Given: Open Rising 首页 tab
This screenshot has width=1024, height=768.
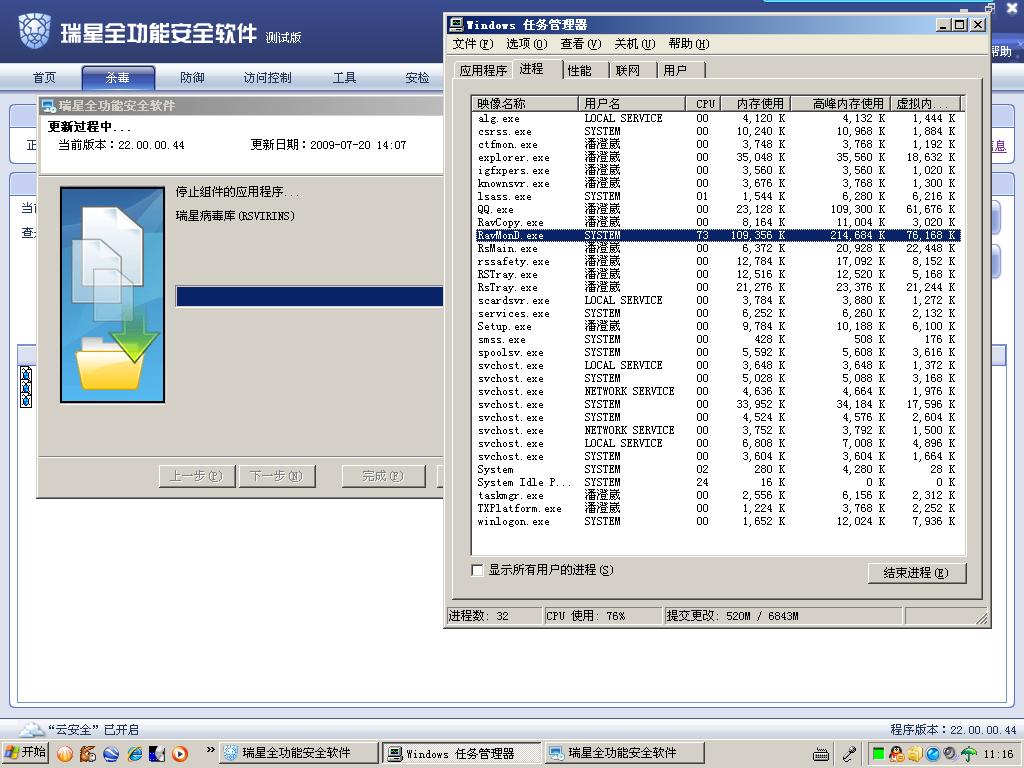Looking at the screenshot, I should pyautogui.click(x=44, y=78).
